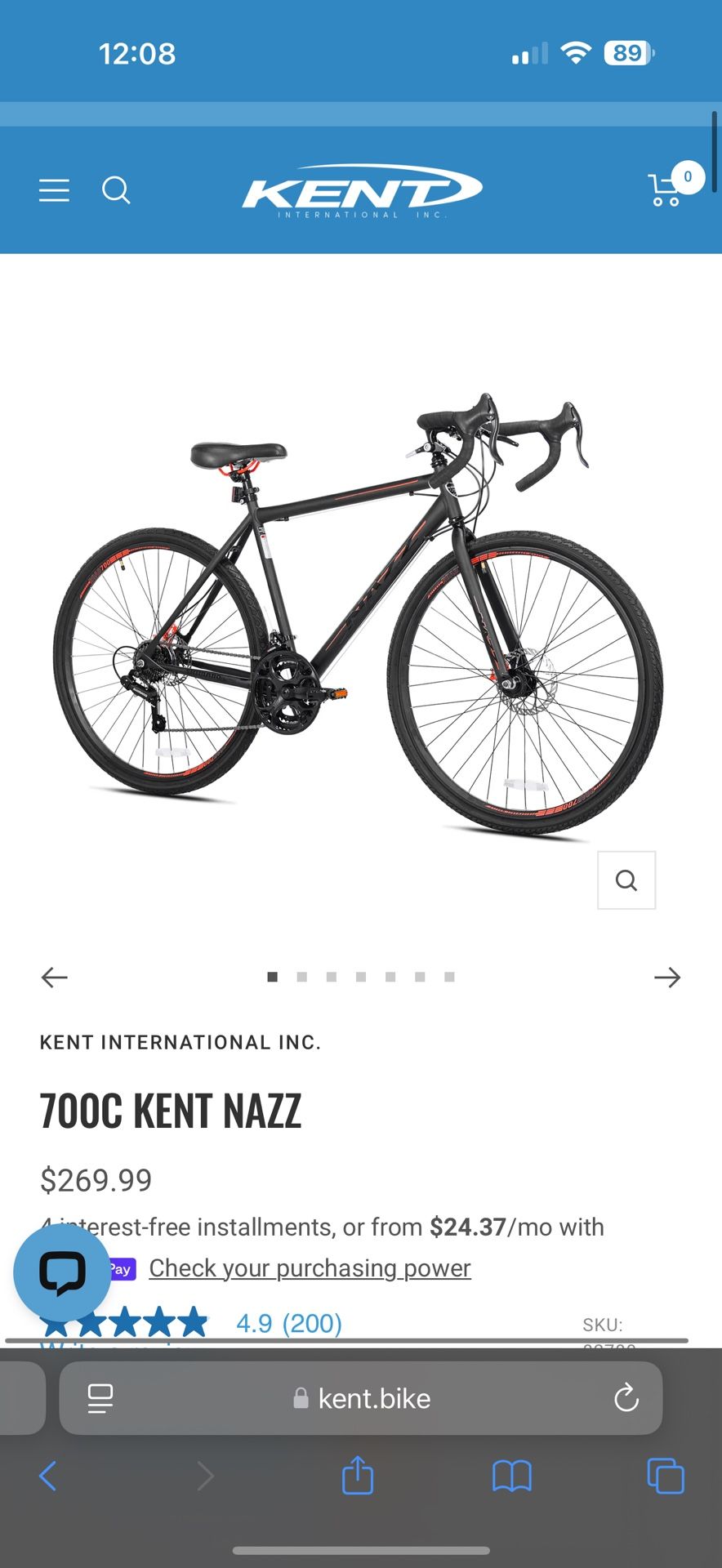722x1568 pixels.
Task: Tap the kent.bike address field
Action: pos(361,1398)
